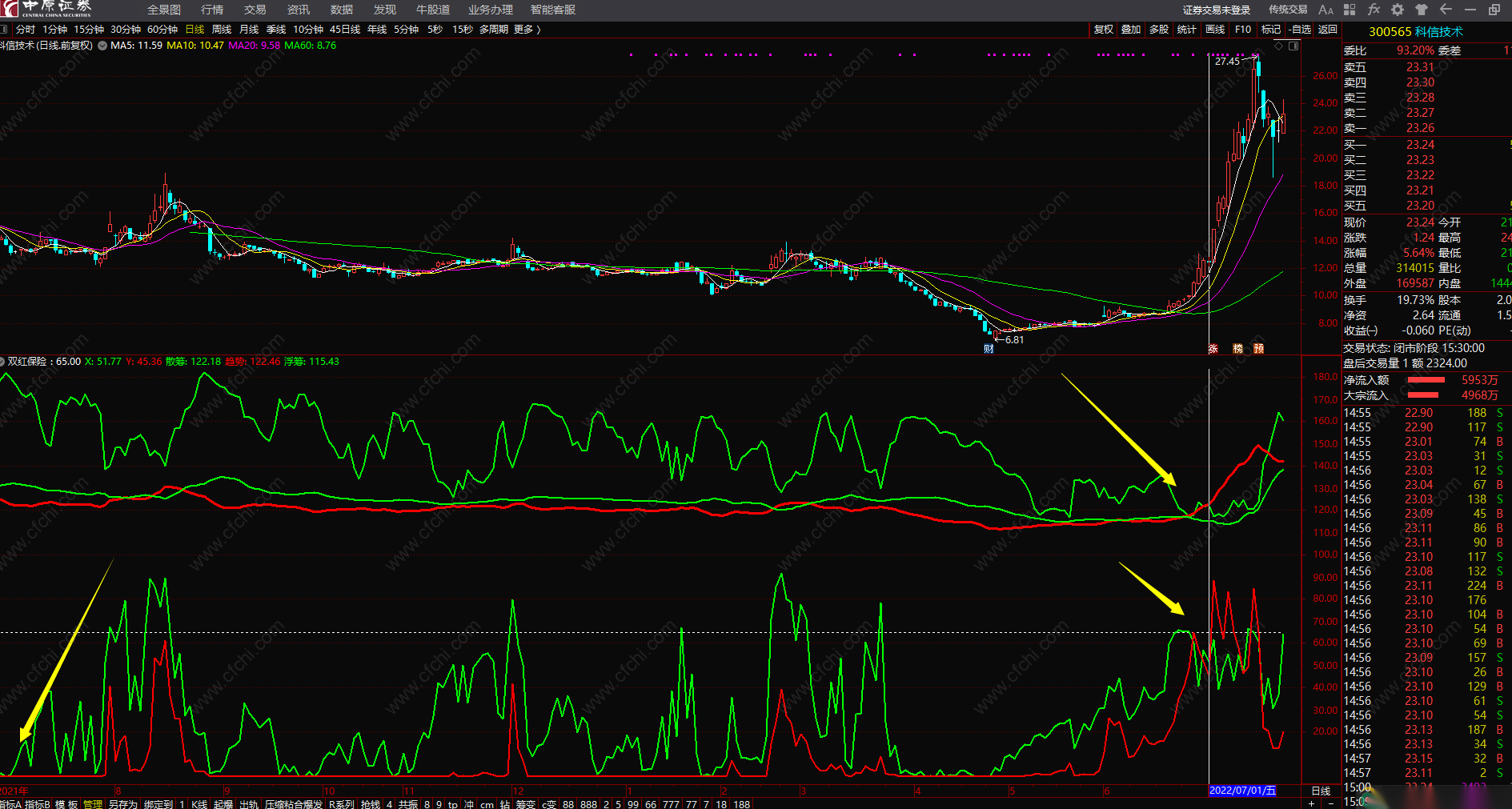This screenshot has width=1512, height=809.
Task: Click the font size AA icon
Action: pos(1326,10)
